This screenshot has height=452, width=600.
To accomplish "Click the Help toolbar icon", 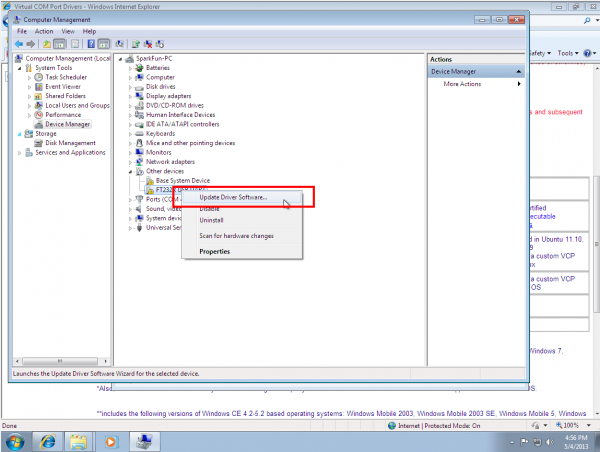I will pyautogui.click(x=91, y=44).
